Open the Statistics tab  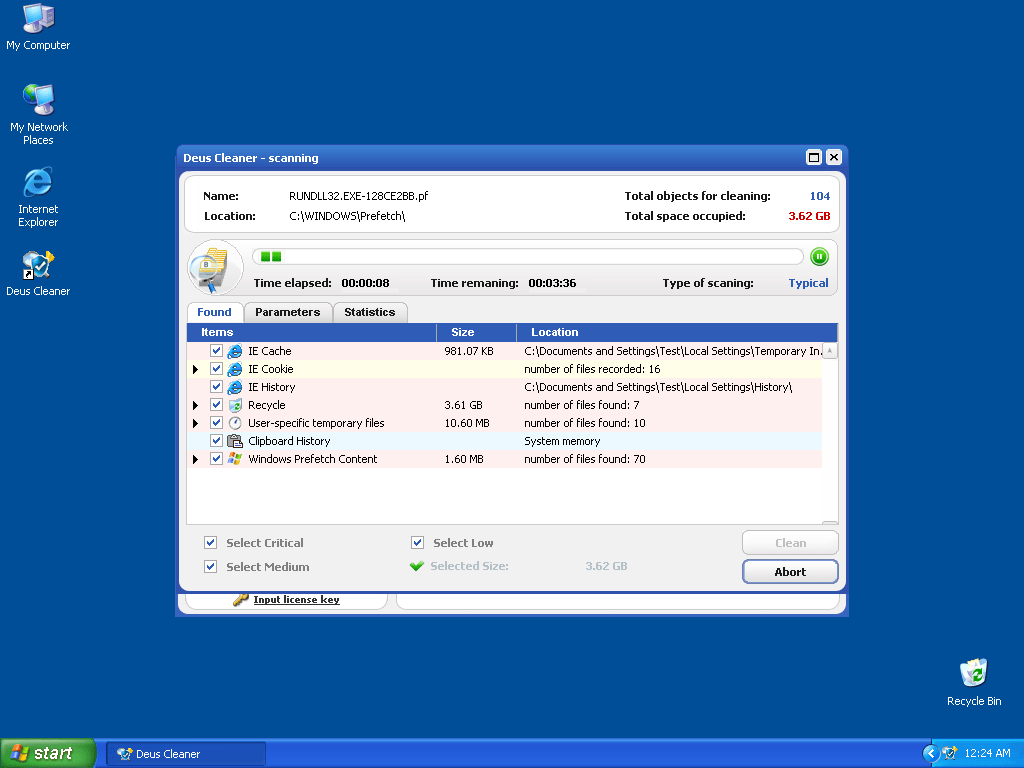point(369,312)
